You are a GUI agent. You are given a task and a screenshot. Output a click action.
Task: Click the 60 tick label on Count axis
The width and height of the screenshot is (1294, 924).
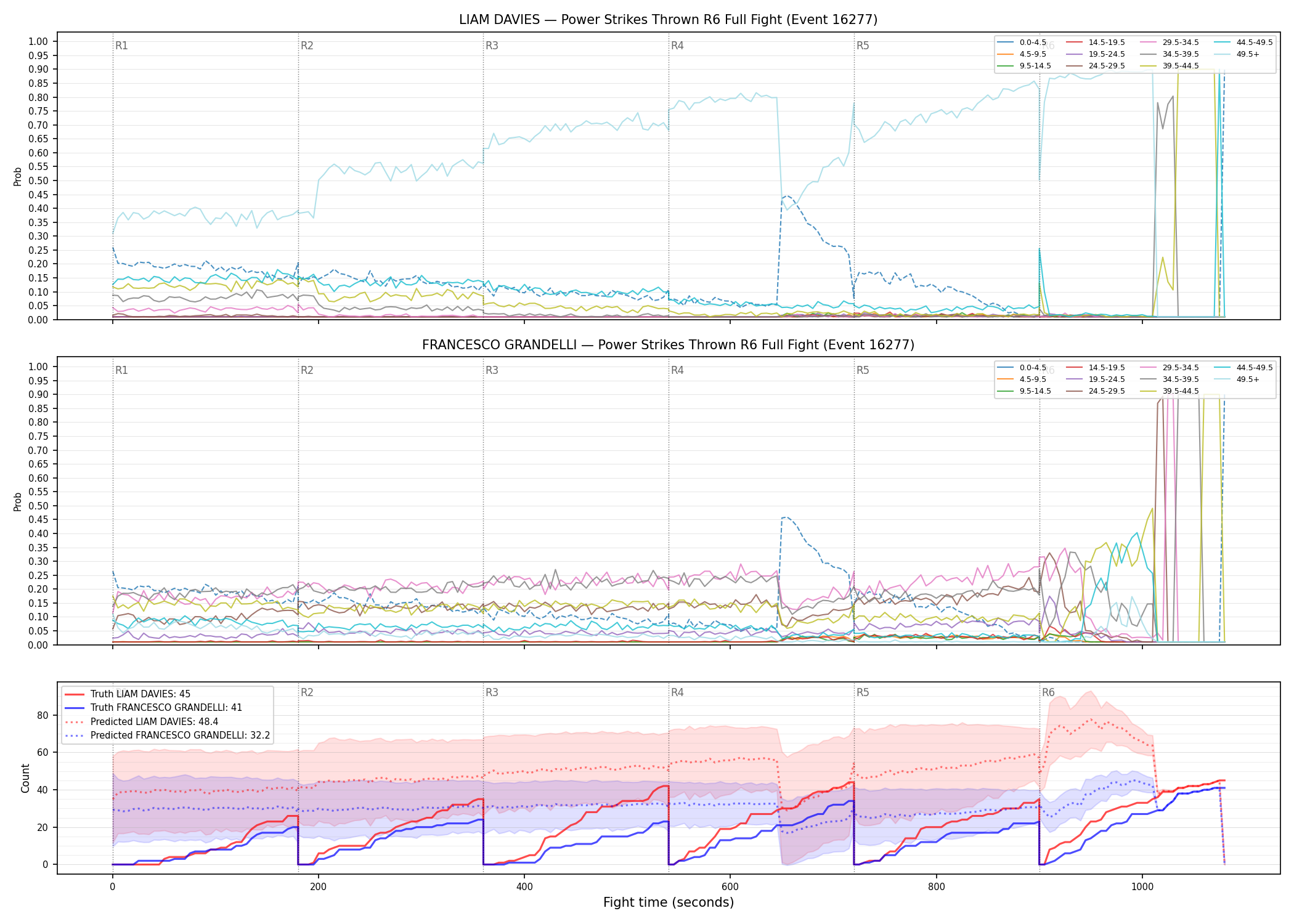pos(43,752)
